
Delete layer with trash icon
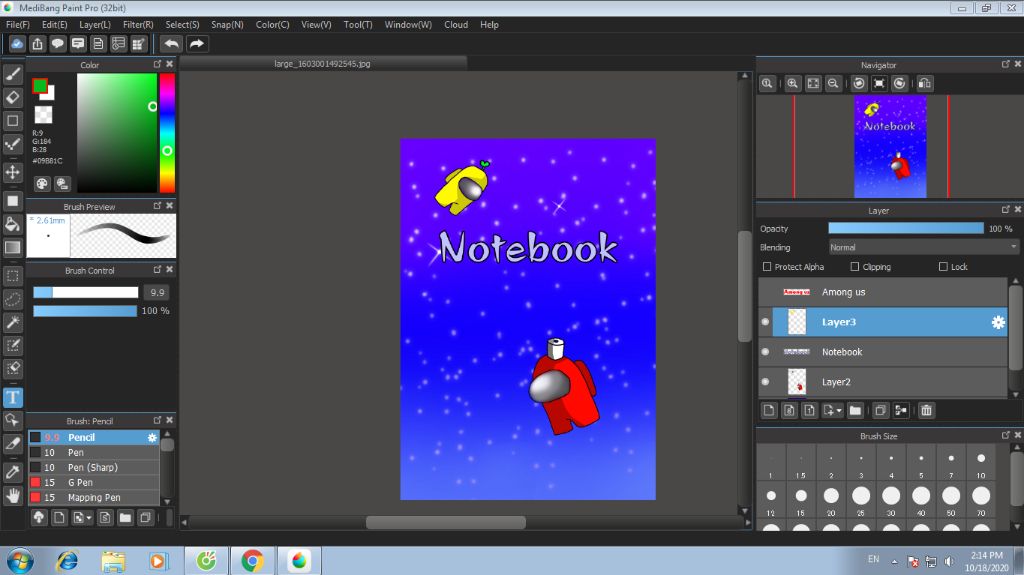(x=926, y=410)
